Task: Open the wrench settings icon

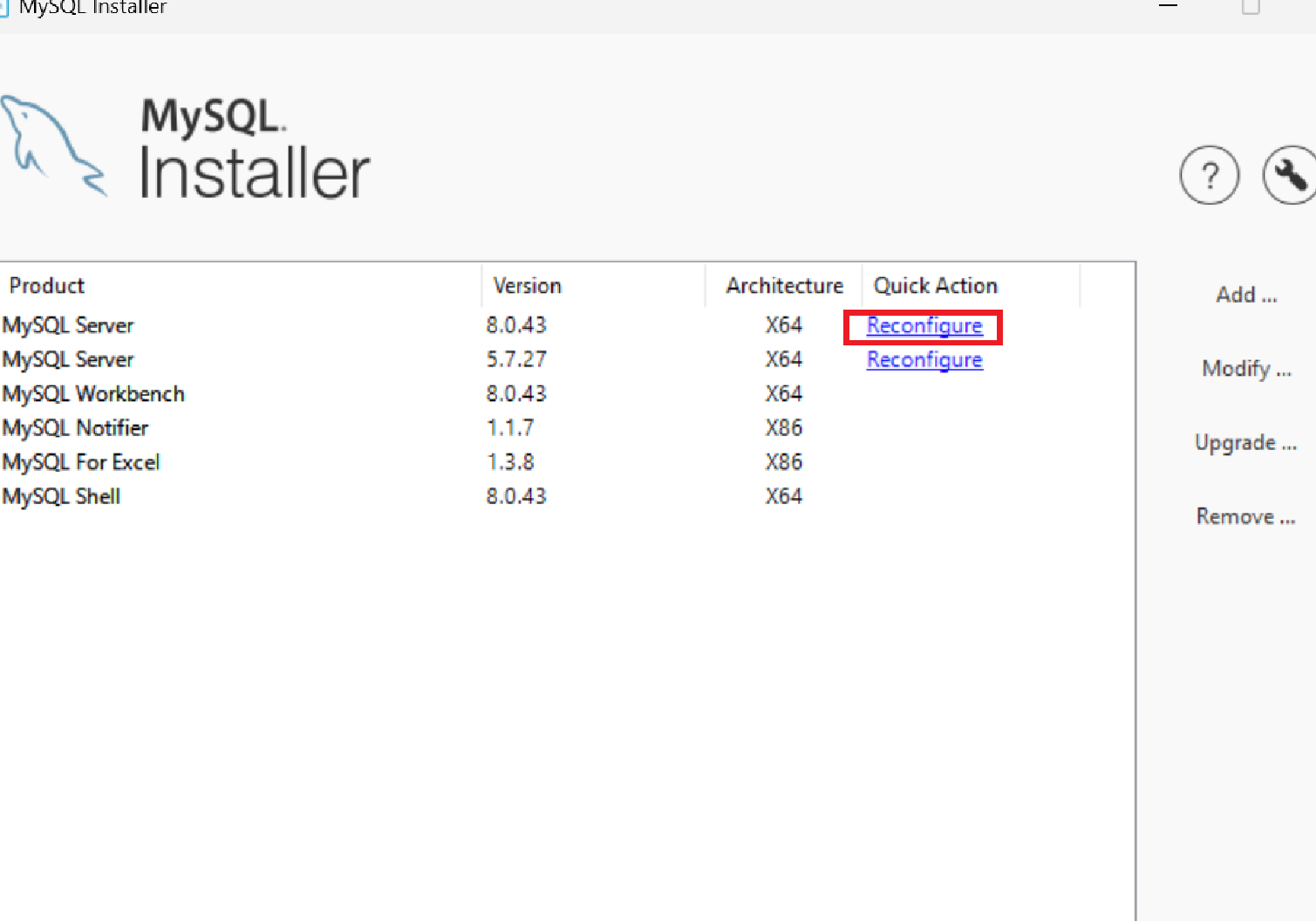Action: [x=1290, y=175]
